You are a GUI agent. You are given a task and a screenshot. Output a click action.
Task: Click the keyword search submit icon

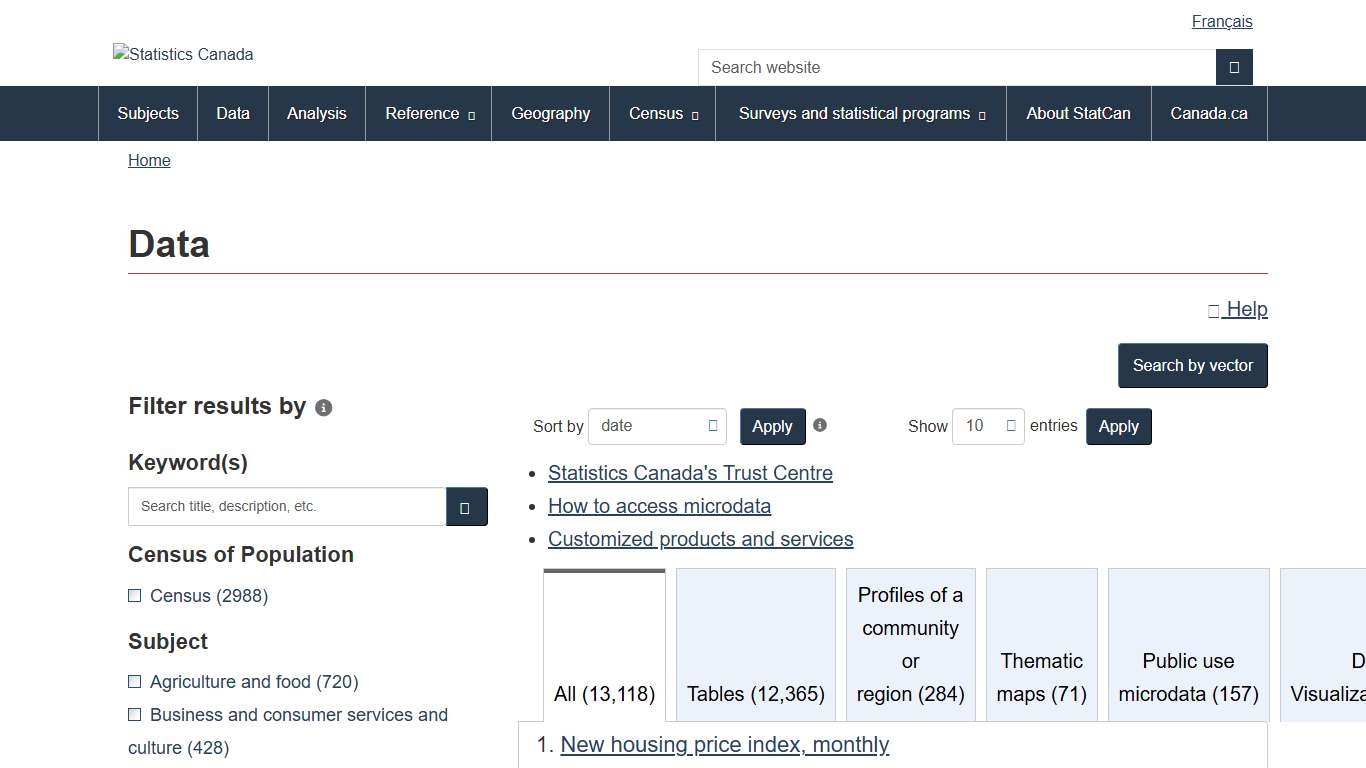[466, 507]
